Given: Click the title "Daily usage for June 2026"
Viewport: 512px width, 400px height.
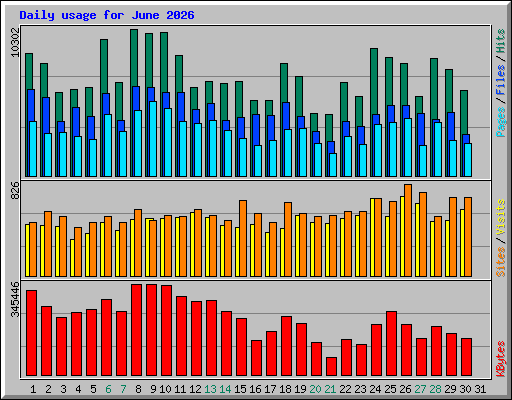Looking at the screenshot, I should [107, 15].
